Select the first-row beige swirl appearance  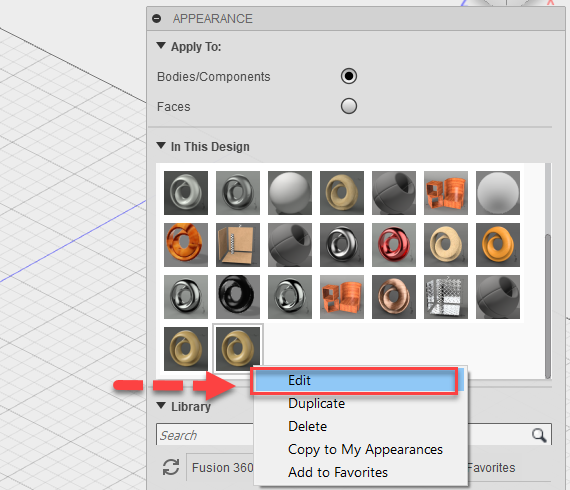342,193
